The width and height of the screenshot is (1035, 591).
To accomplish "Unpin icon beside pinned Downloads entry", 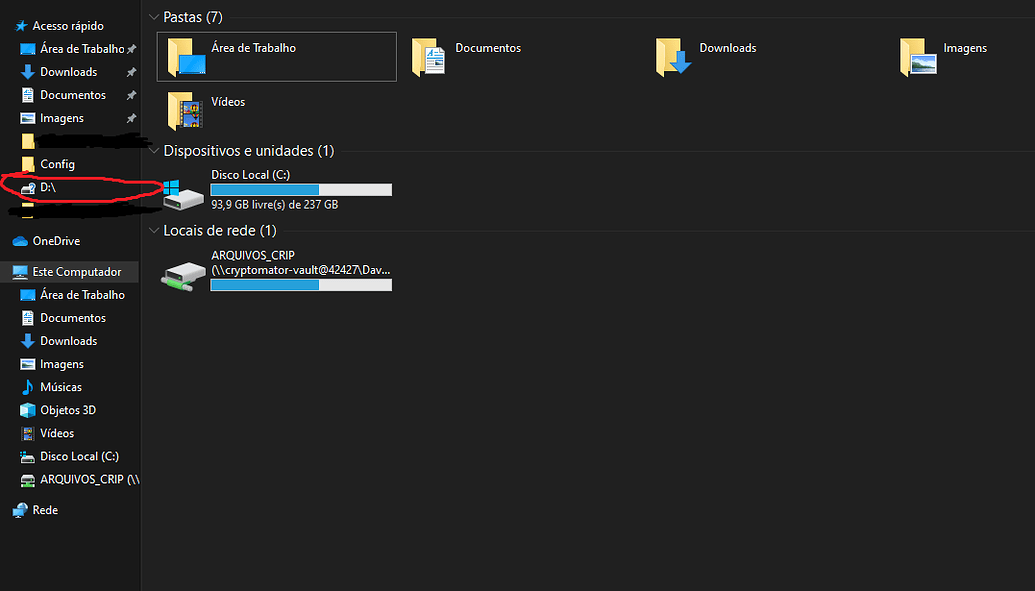I will pyautogui.click(x=131, y=72).
